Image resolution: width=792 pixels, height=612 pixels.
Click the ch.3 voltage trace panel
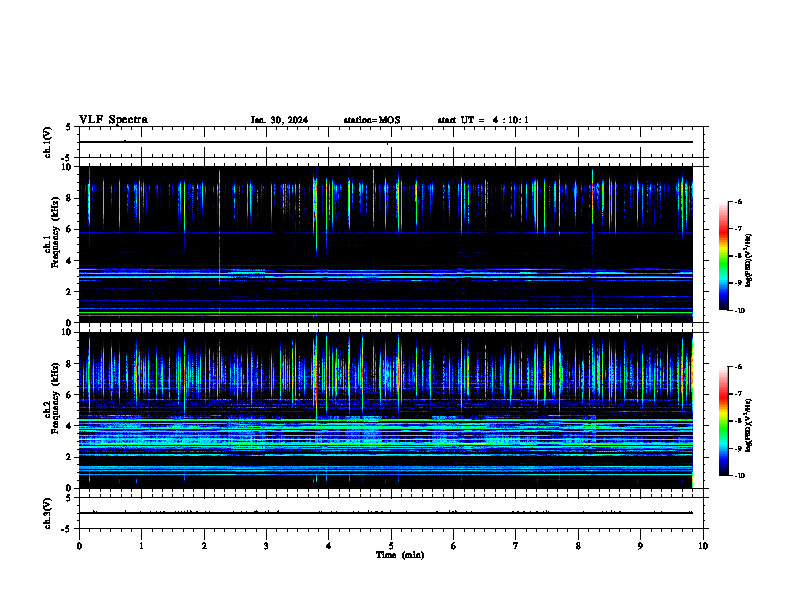click(391, 513)
